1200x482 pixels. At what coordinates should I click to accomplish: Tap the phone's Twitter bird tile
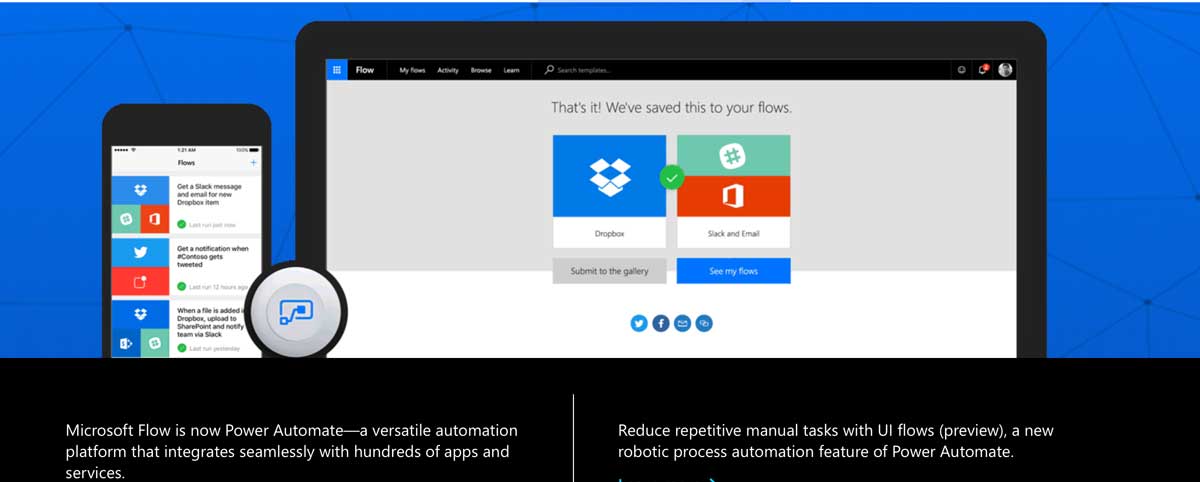coord(140,252)
